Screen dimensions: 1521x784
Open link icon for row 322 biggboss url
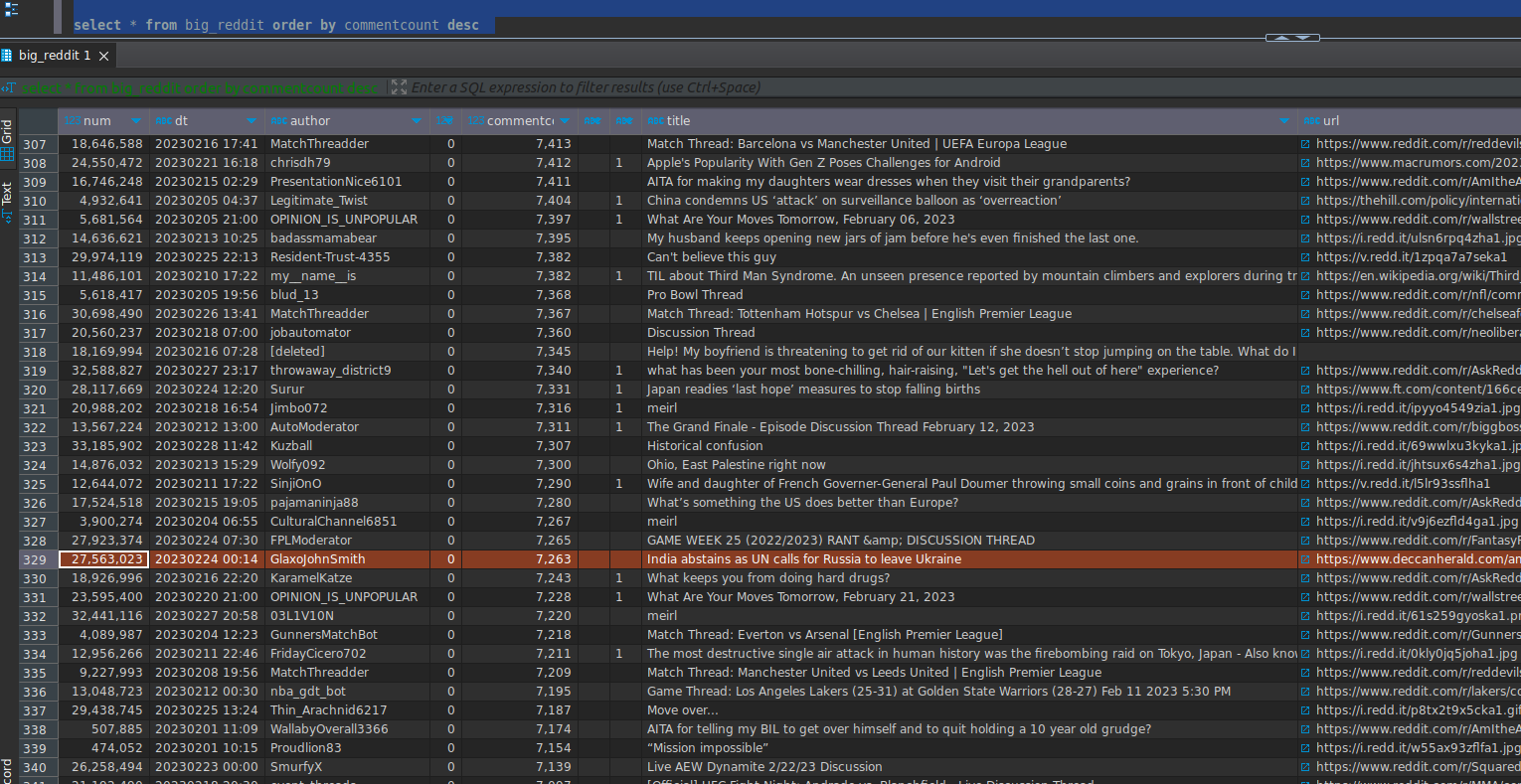point(1305,427)
